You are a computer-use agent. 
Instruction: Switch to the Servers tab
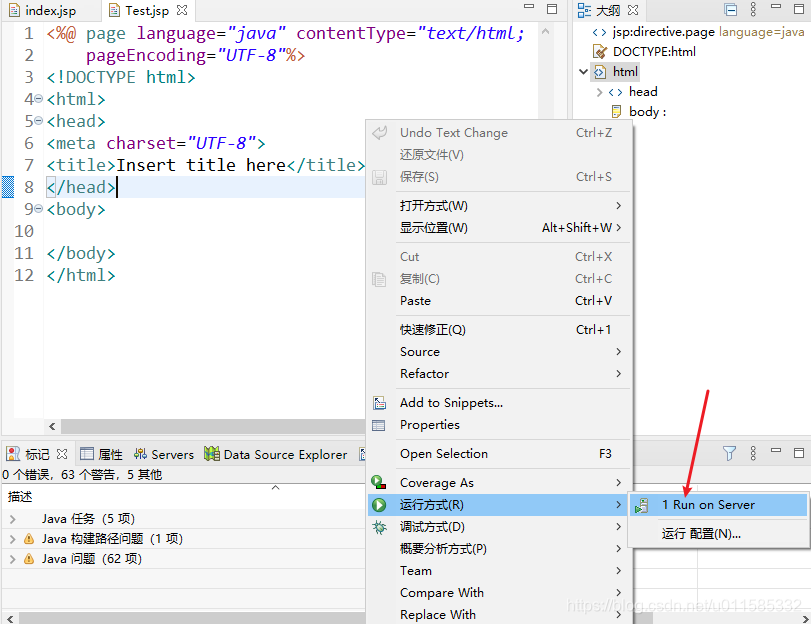point(163,454)
